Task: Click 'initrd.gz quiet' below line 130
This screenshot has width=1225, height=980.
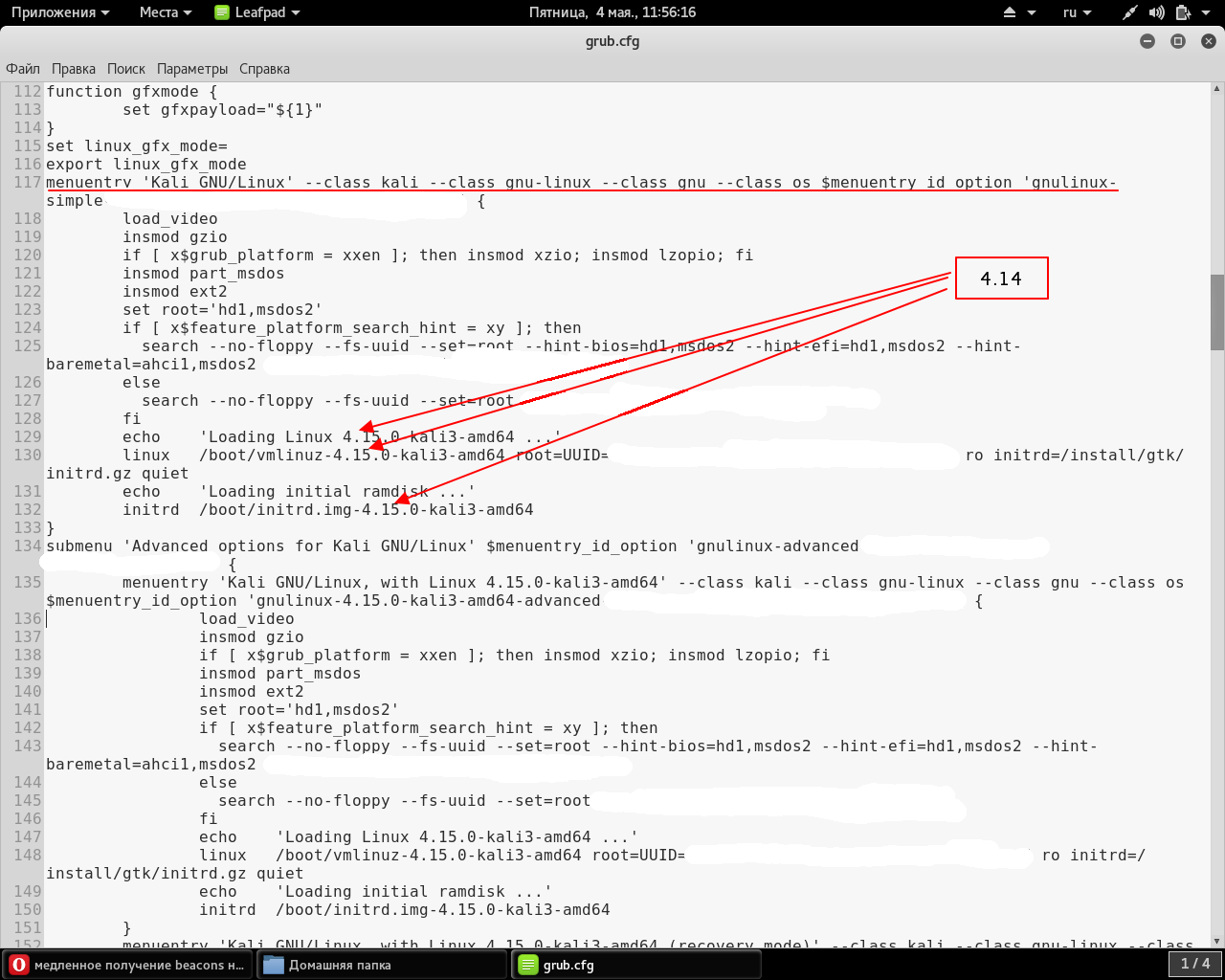Action: (118, 474)
